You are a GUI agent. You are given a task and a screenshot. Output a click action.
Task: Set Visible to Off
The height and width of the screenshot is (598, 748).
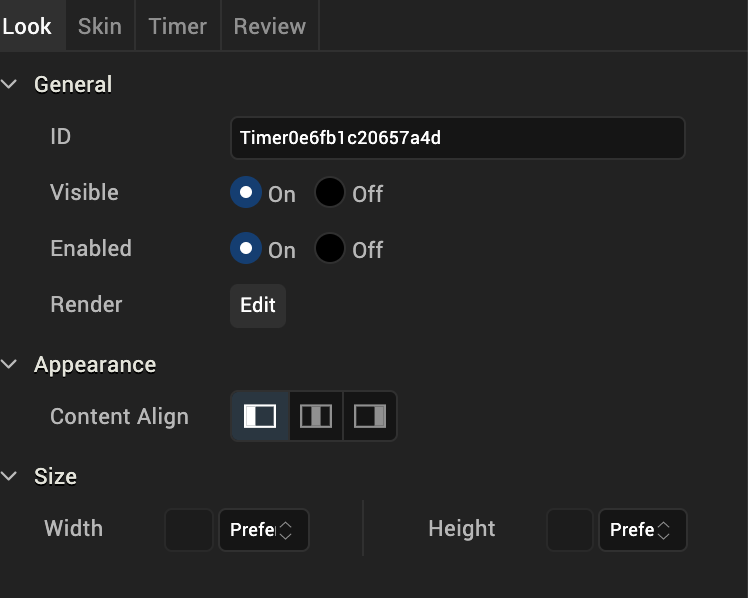point(330,193)
